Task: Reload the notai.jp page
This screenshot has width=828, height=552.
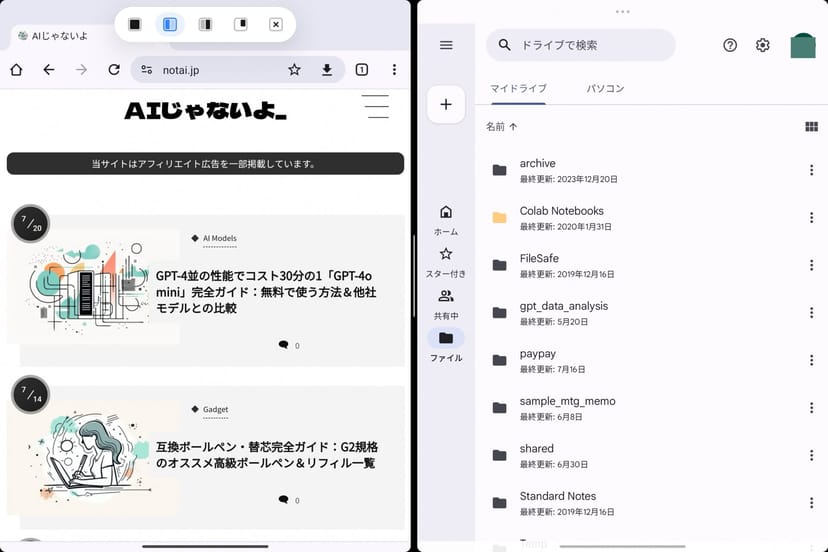Action: tap(114, 70)
